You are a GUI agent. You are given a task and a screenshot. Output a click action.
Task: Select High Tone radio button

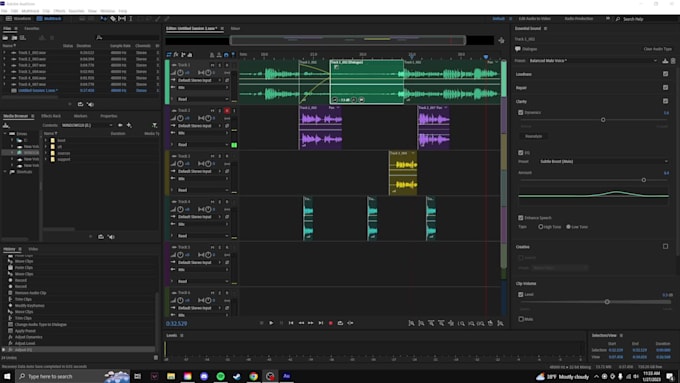pos(540,227)
